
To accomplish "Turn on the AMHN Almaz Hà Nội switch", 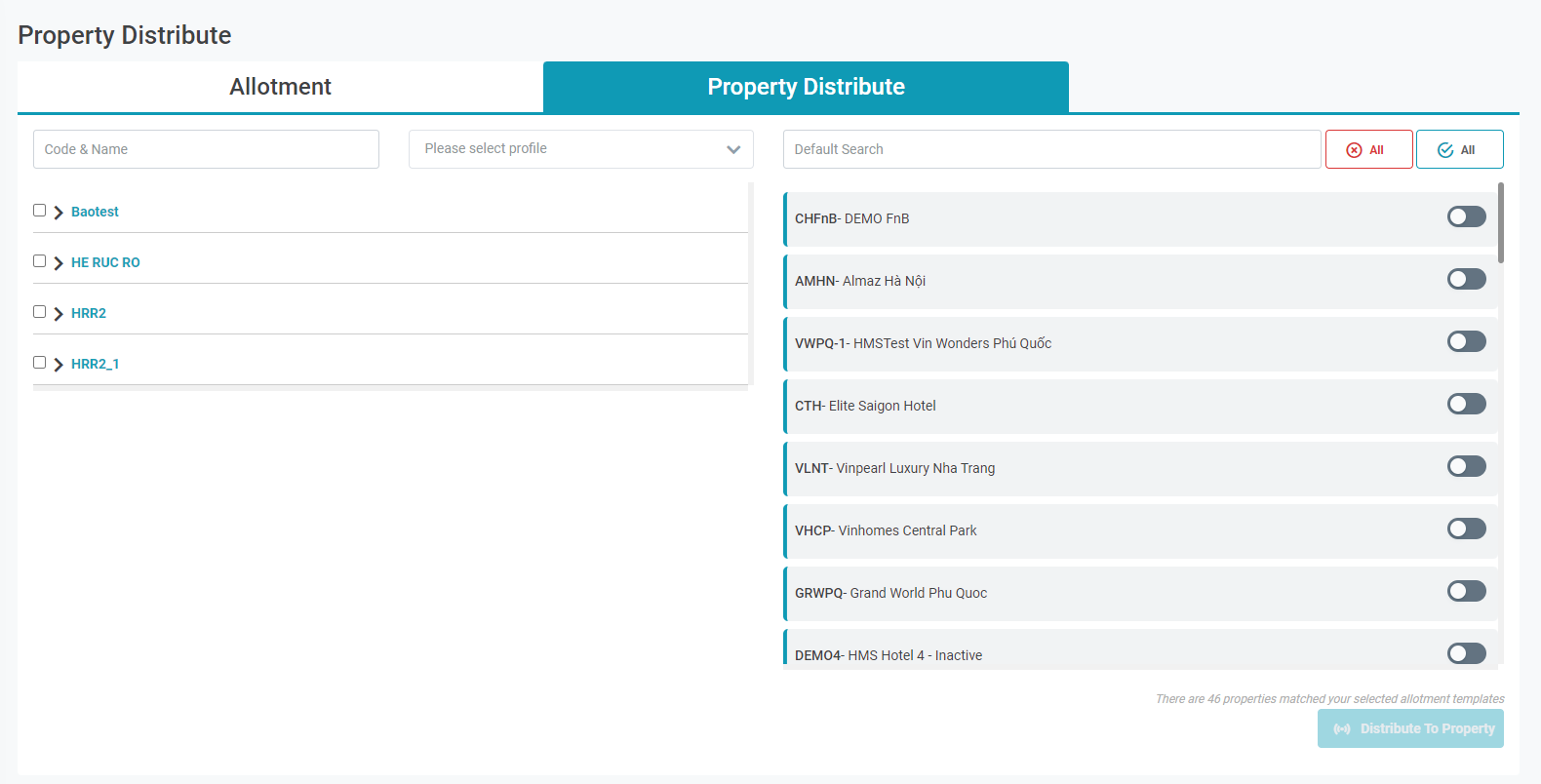I will [1466, 279].
